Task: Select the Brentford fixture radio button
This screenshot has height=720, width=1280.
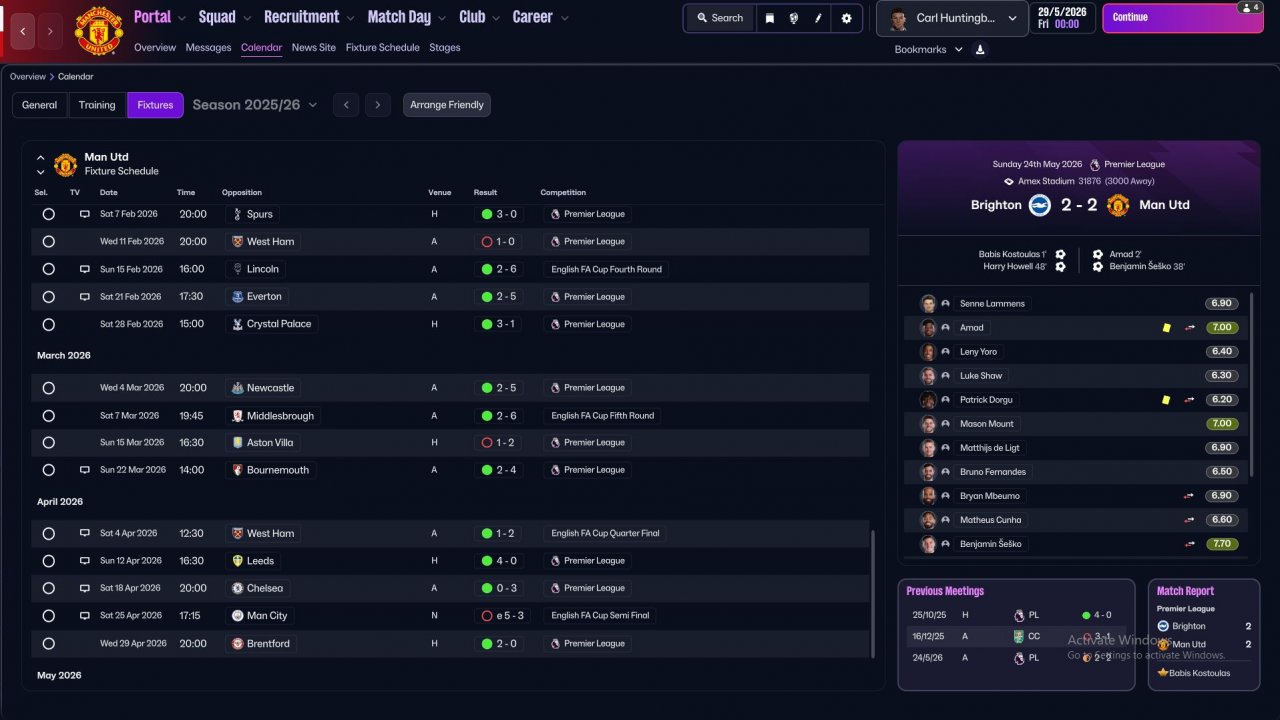Action: tap(48, 644)
